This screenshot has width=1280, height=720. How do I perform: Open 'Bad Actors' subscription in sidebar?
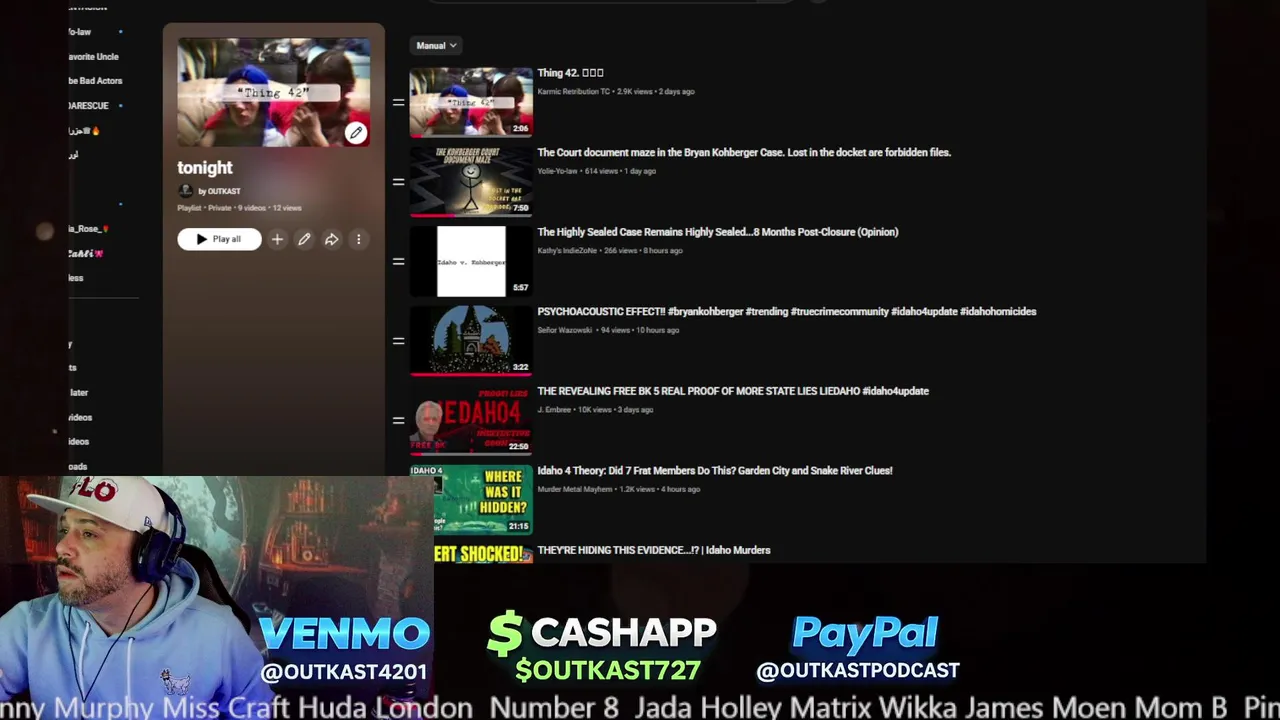[95, 81]
